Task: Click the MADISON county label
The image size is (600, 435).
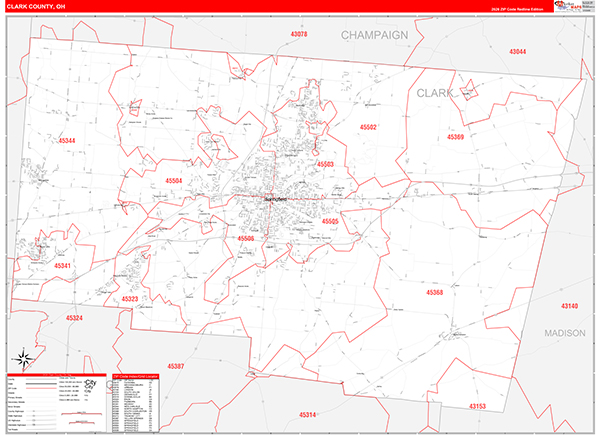Action: (x=565, y=333)
